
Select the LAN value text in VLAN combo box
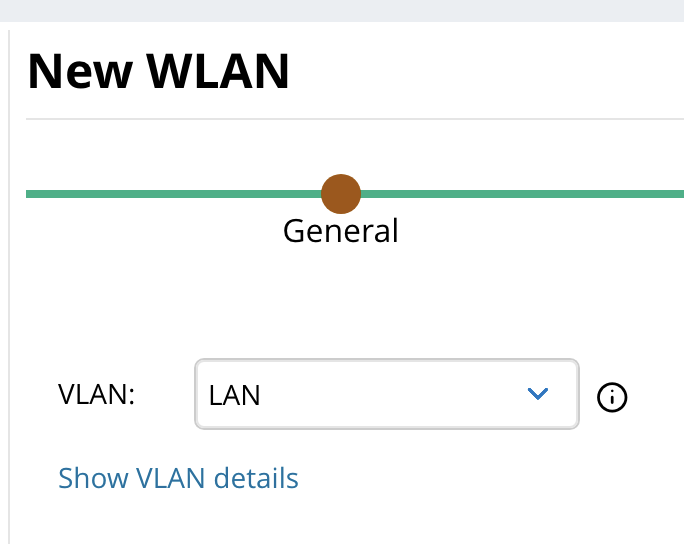tap(235, 396)
